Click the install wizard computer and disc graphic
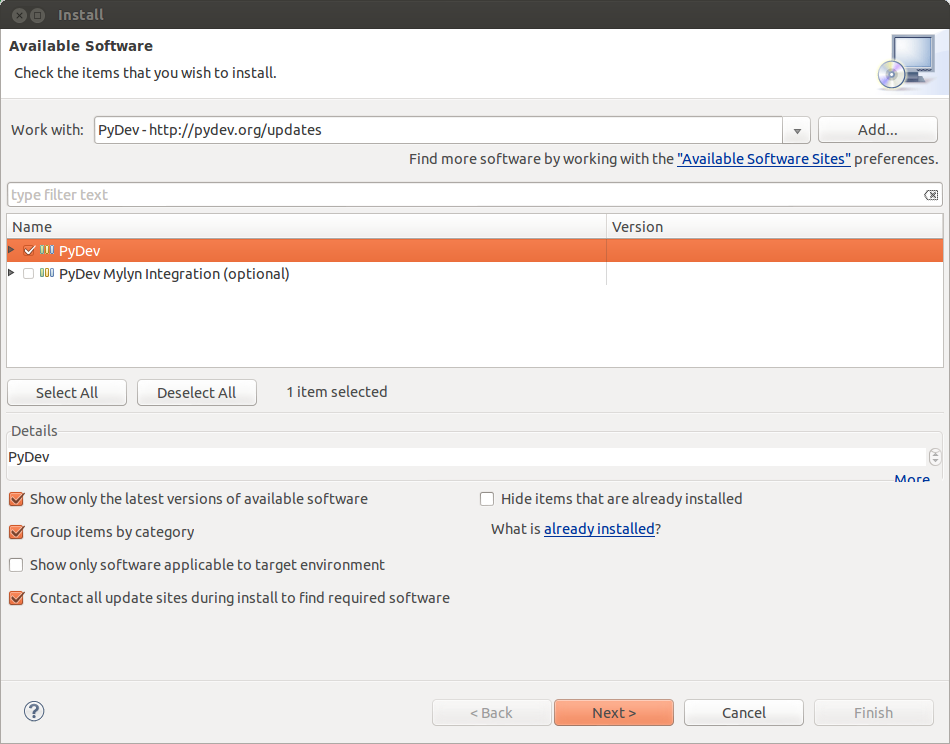The image size is (950, 744). [x=906, y=62]
